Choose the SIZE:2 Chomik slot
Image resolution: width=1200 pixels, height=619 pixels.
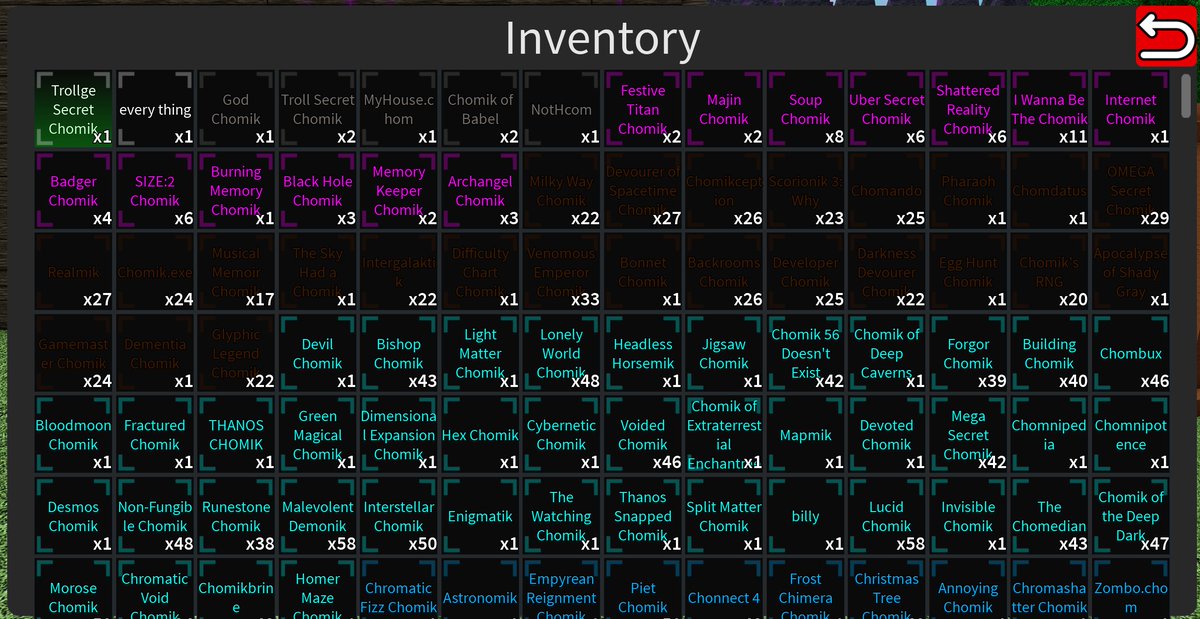point(155,191)
